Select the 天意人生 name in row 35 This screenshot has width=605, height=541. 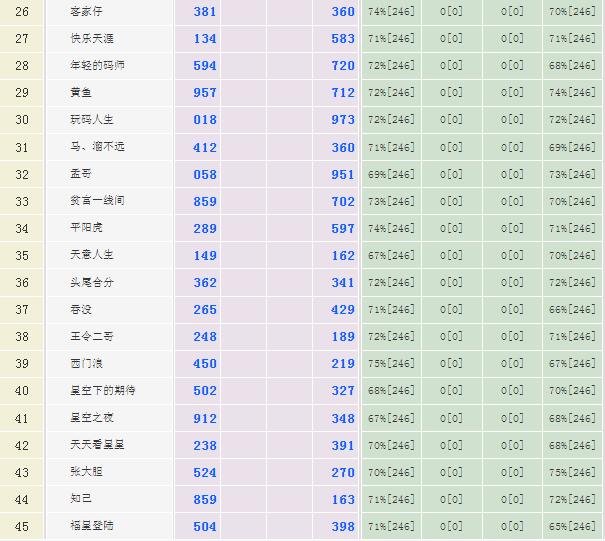[x=90, y=255]
